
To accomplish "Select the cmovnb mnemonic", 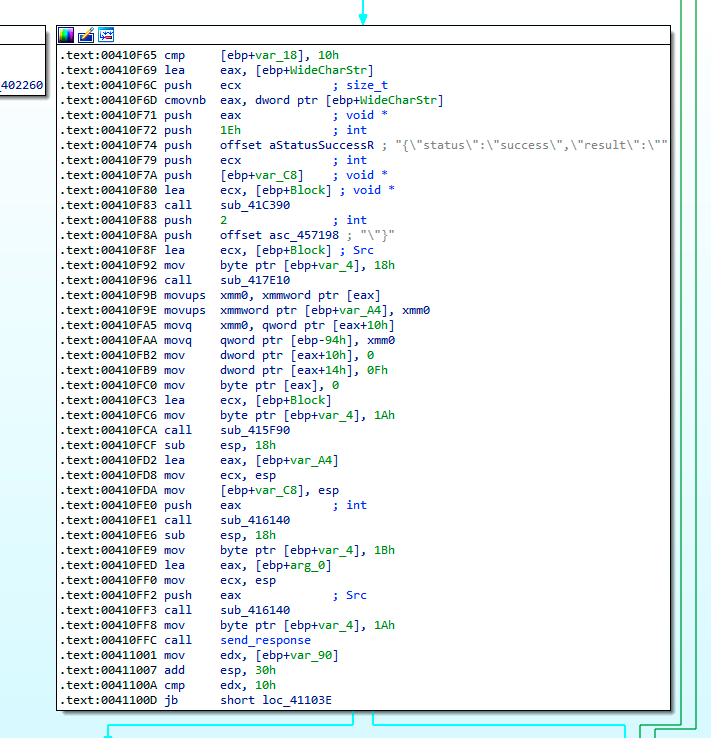I will (x=182, y=100).
